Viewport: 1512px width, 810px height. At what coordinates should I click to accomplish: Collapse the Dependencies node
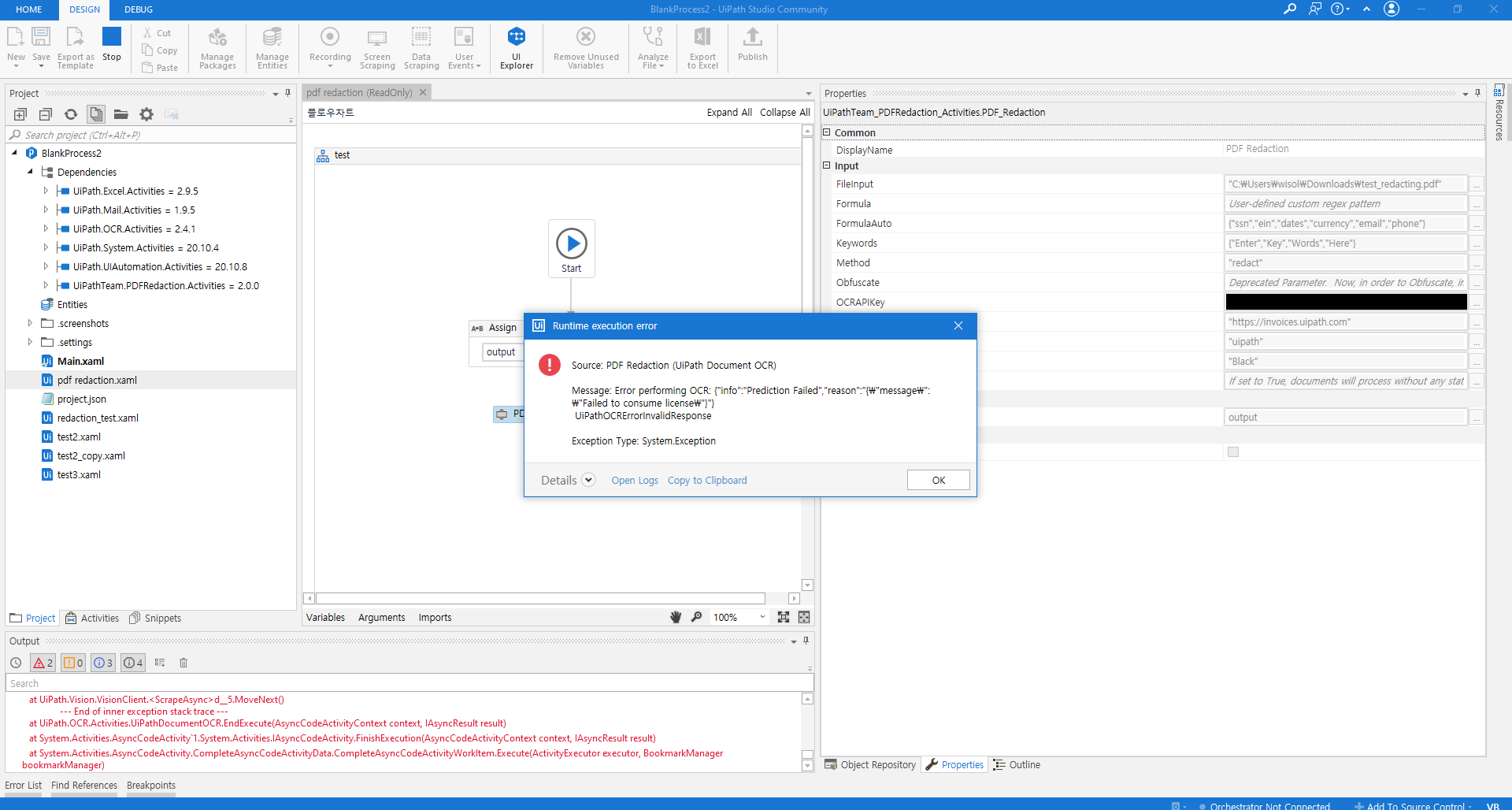click(x=30, y=172)
